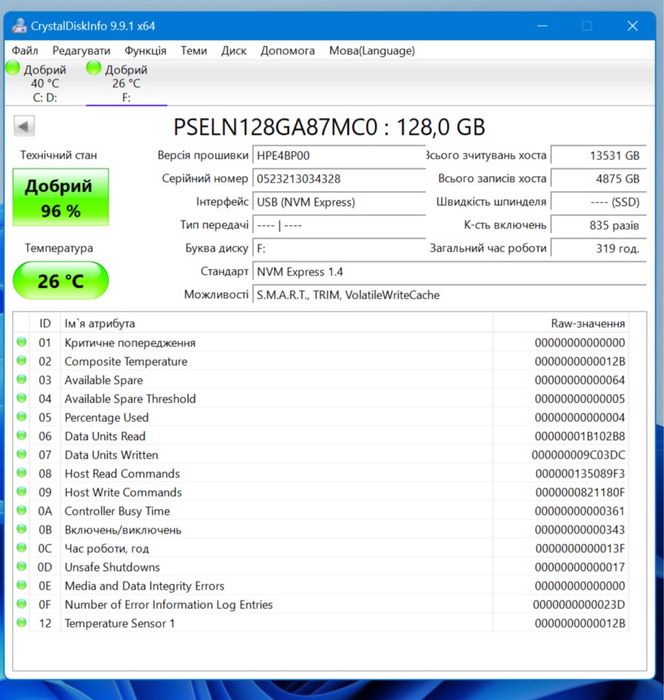The height and width of the screenshot is (700, 664).
Task: Select the Host Write Commands row
Action: (321, 492)
